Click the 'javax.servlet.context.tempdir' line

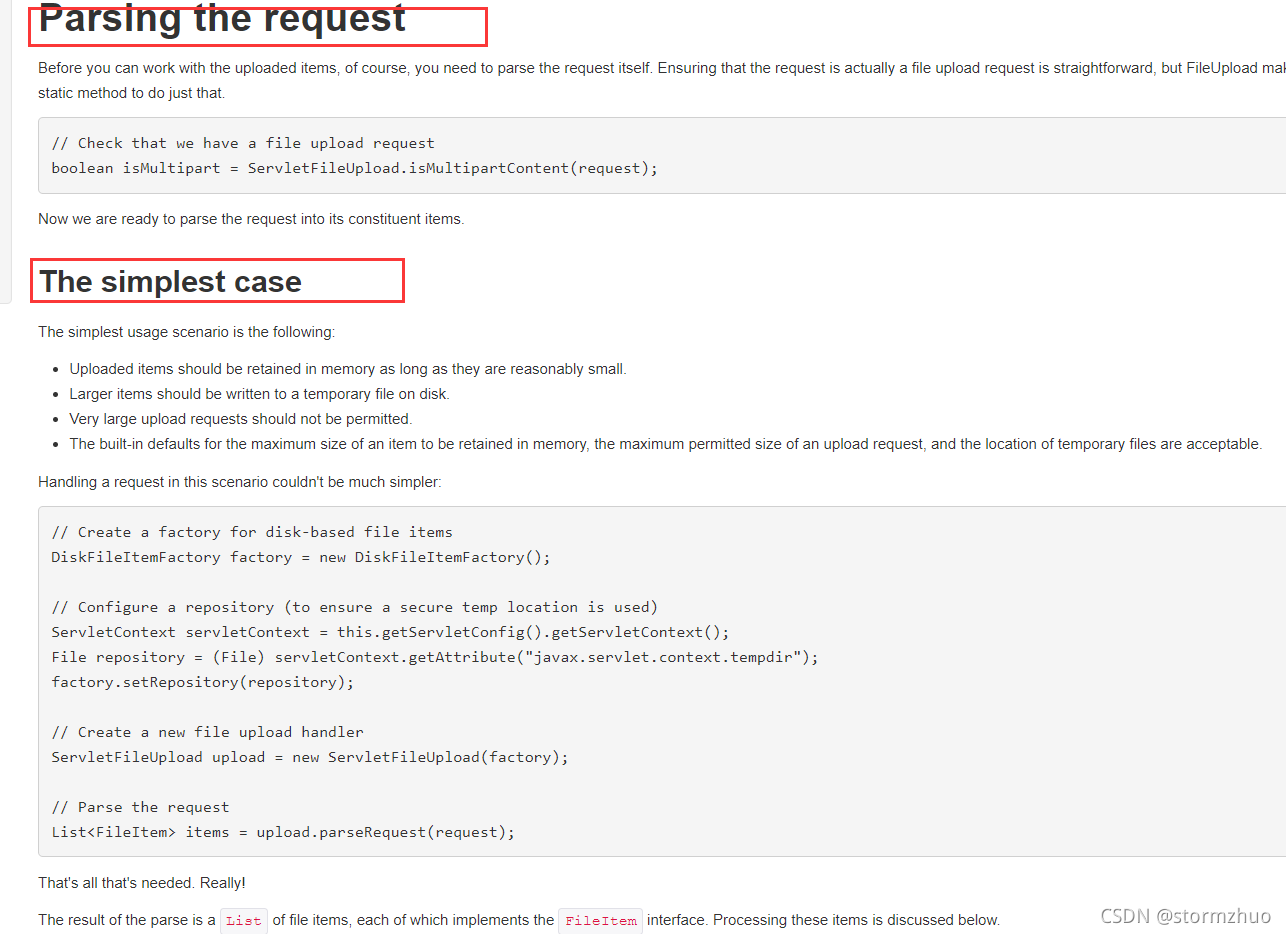pos(435,657)
